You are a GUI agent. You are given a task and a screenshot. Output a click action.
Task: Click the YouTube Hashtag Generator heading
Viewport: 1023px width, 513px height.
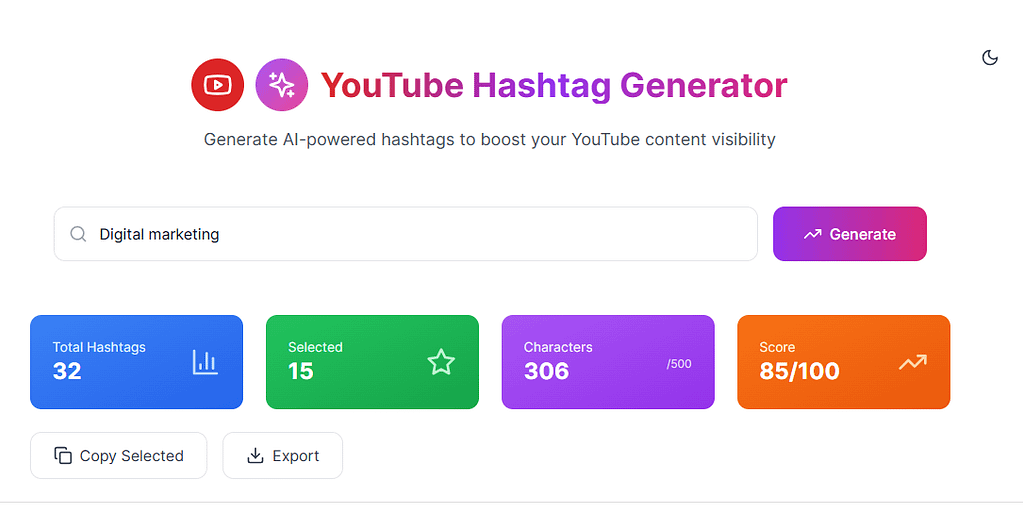pyautogui.click(x=554, y=86)
